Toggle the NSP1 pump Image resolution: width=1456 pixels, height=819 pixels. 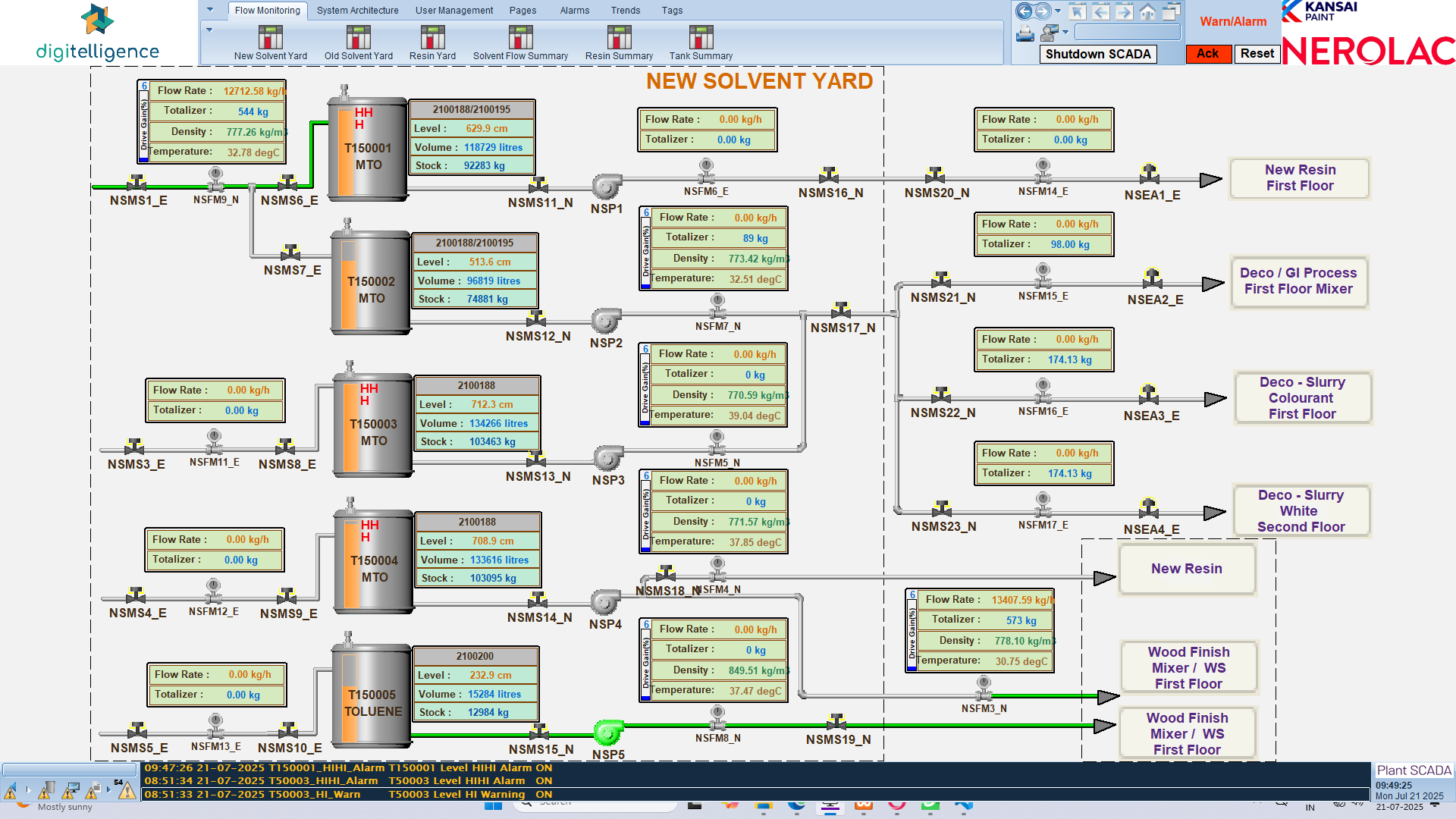pos(604,184)
